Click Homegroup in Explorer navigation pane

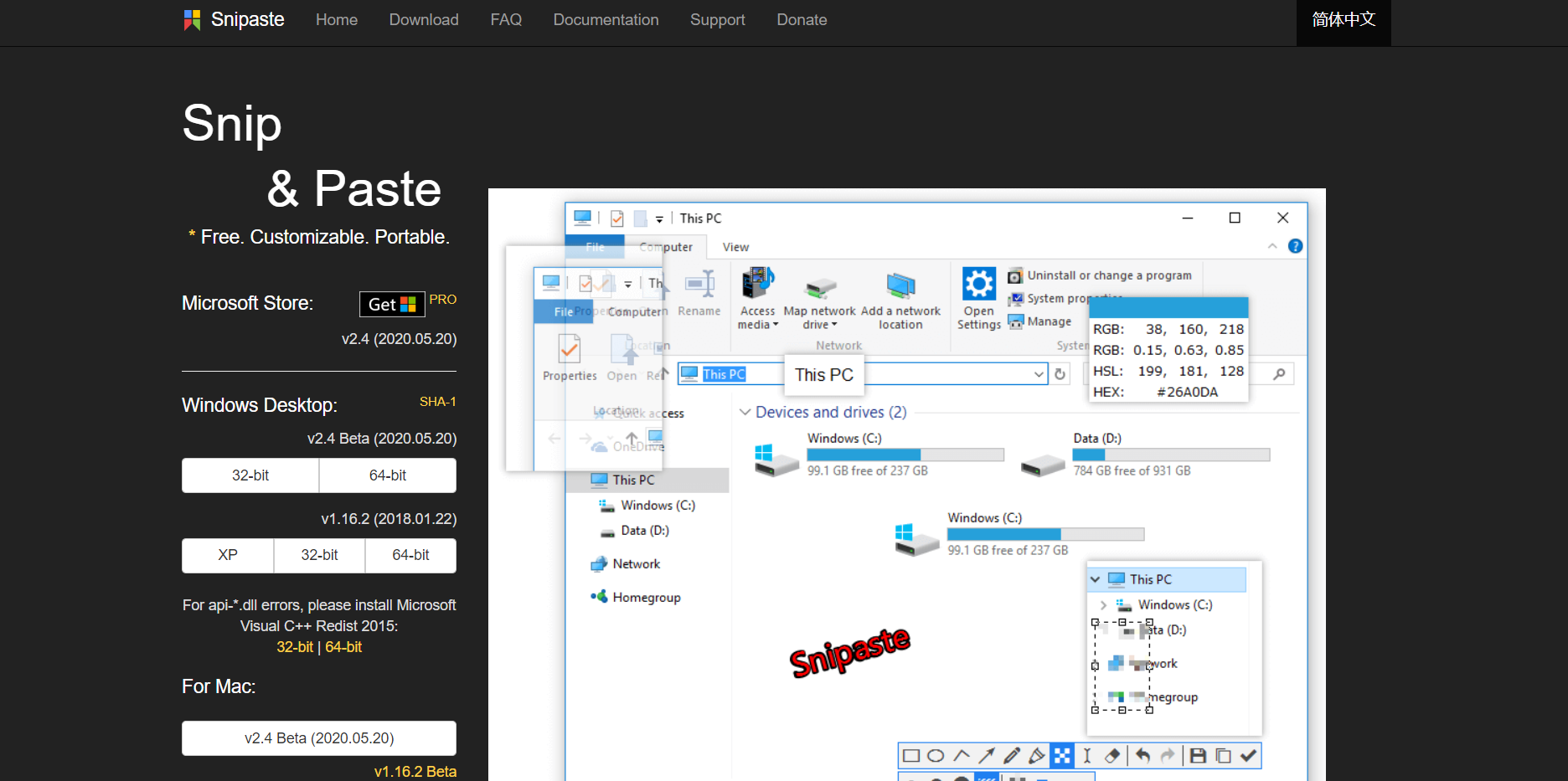636,597
